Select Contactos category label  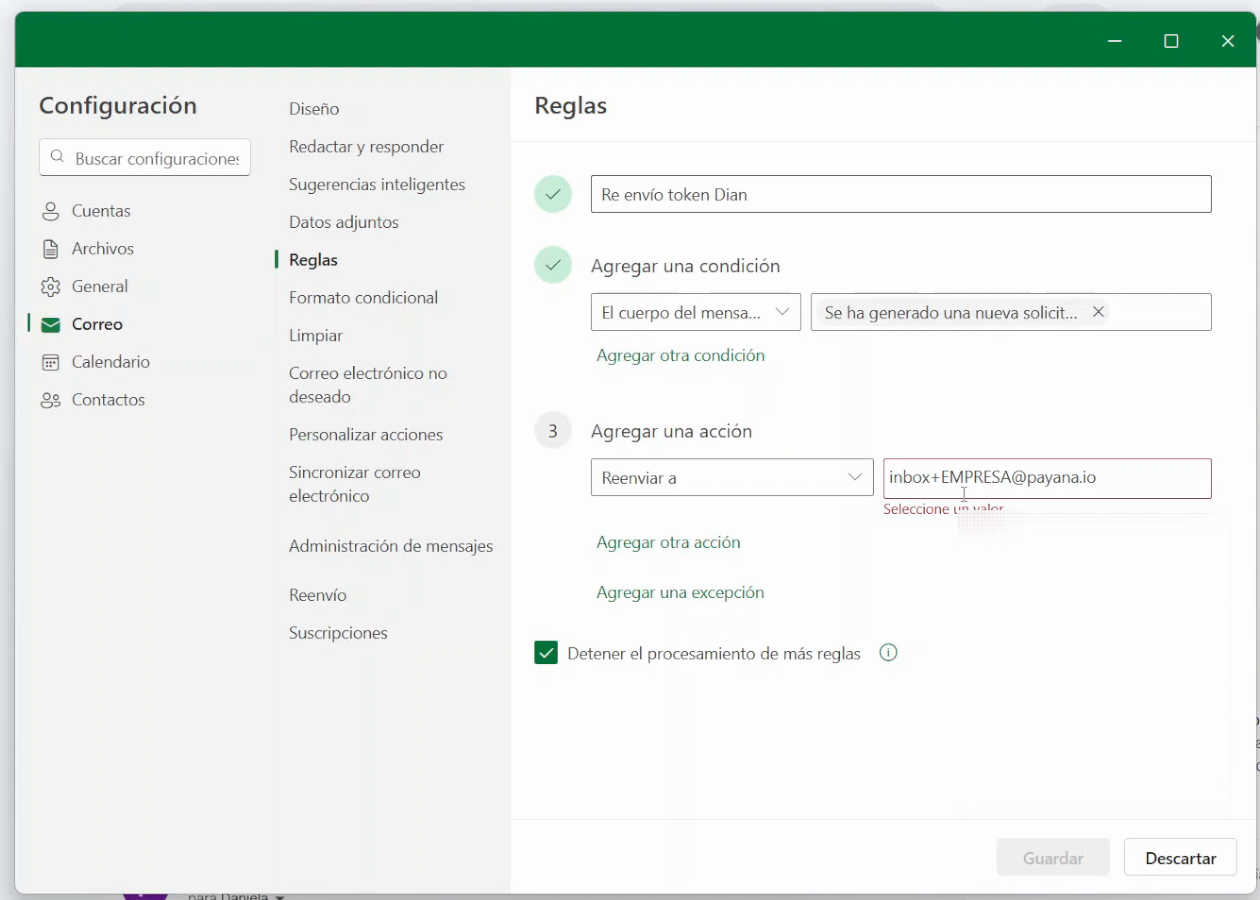(x=108, y=400)
